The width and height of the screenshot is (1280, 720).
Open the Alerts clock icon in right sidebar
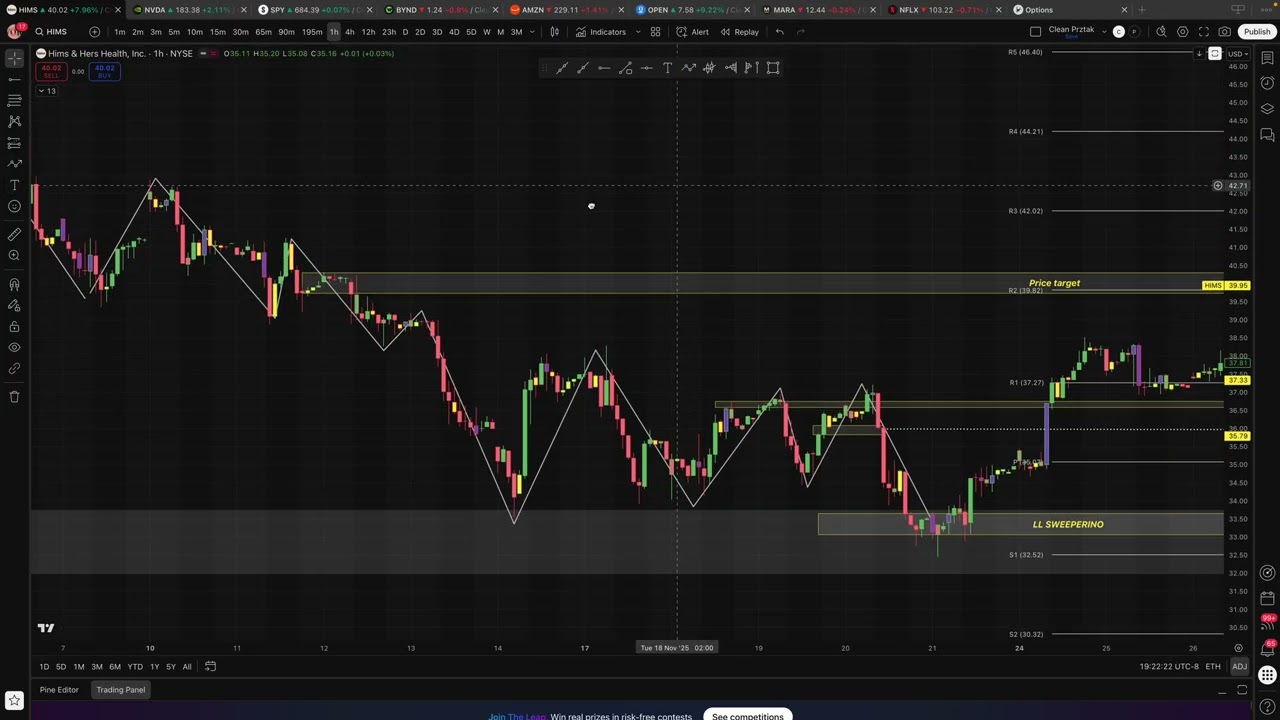(1267, 83)
